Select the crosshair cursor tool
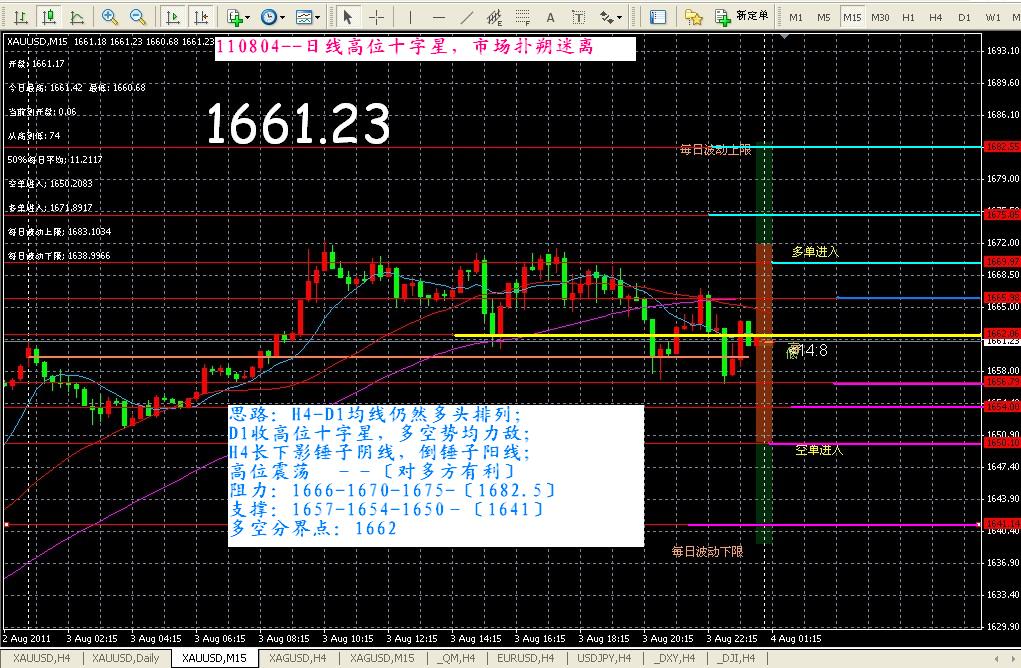Viewport: 1021px width, 668px height. (x=376, y=17)
